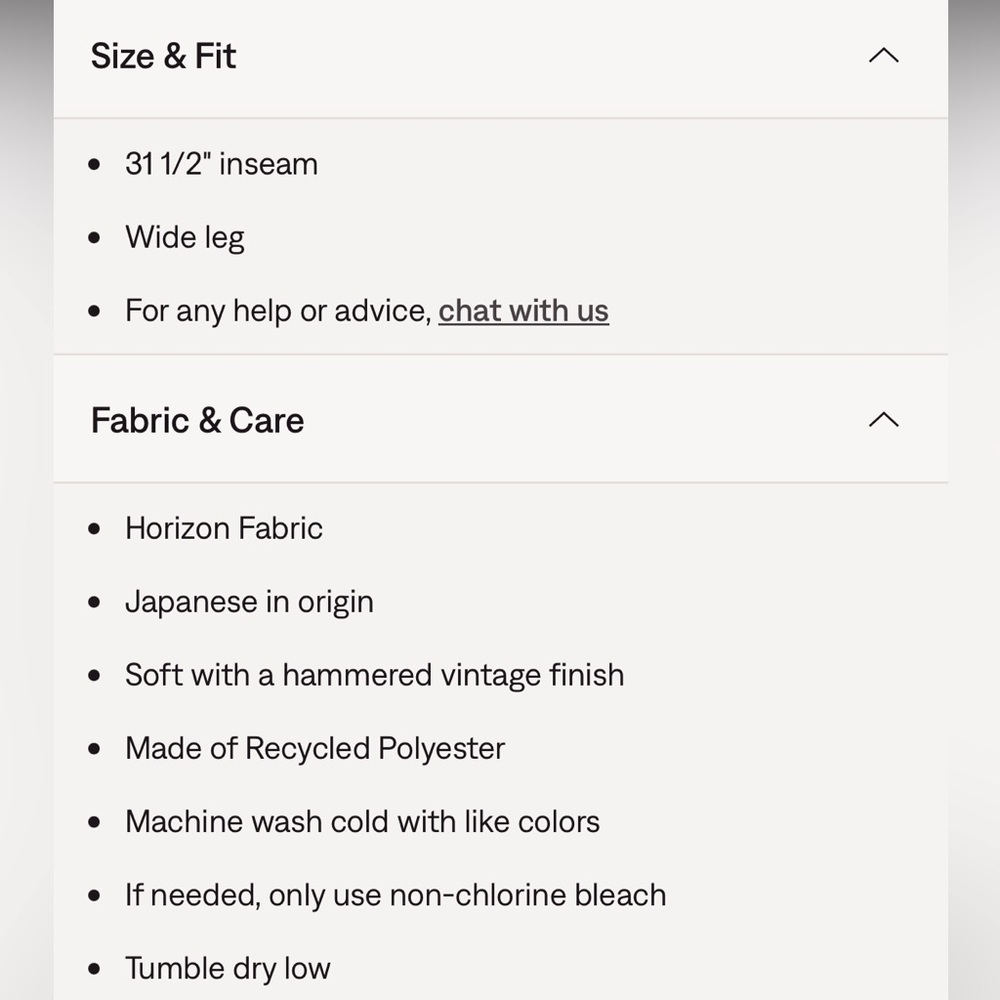
Task: Collapse the Fabric & Care section chevron
Action: (883, 420)
